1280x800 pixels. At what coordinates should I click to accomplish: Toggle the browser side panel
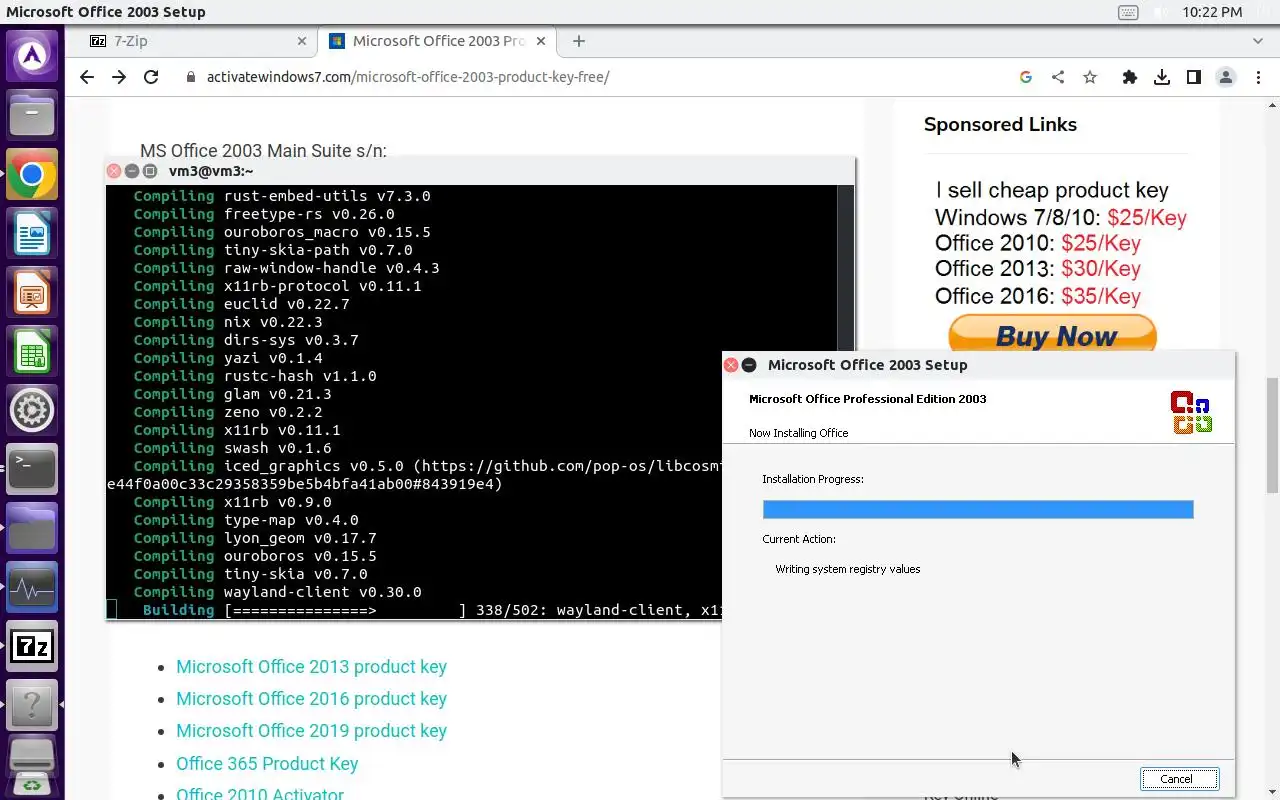1194,77
